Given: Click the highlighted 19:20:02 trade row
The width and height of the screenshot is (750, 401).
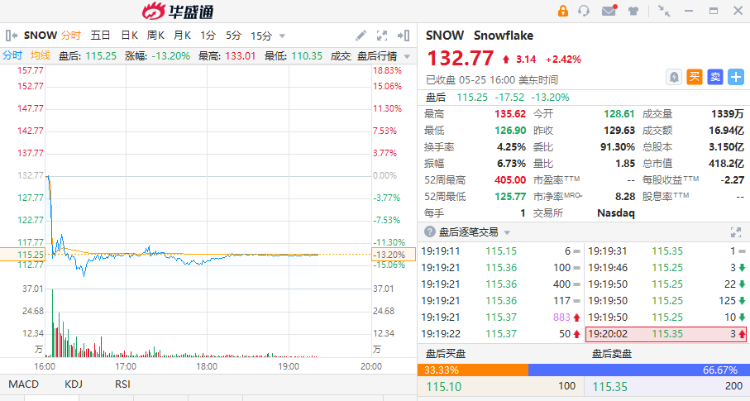Looking at the screenshot, I should click(x=666, y=334).
